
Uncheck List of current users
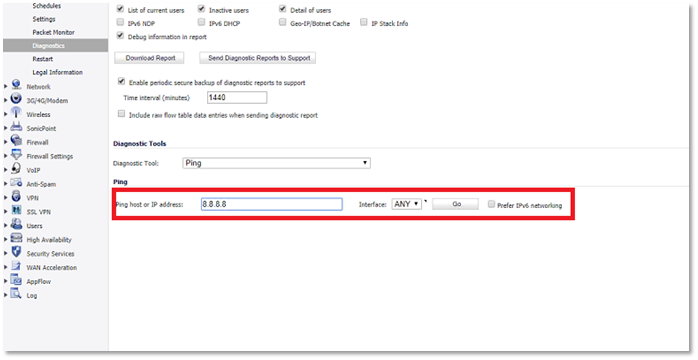(120, 9)
